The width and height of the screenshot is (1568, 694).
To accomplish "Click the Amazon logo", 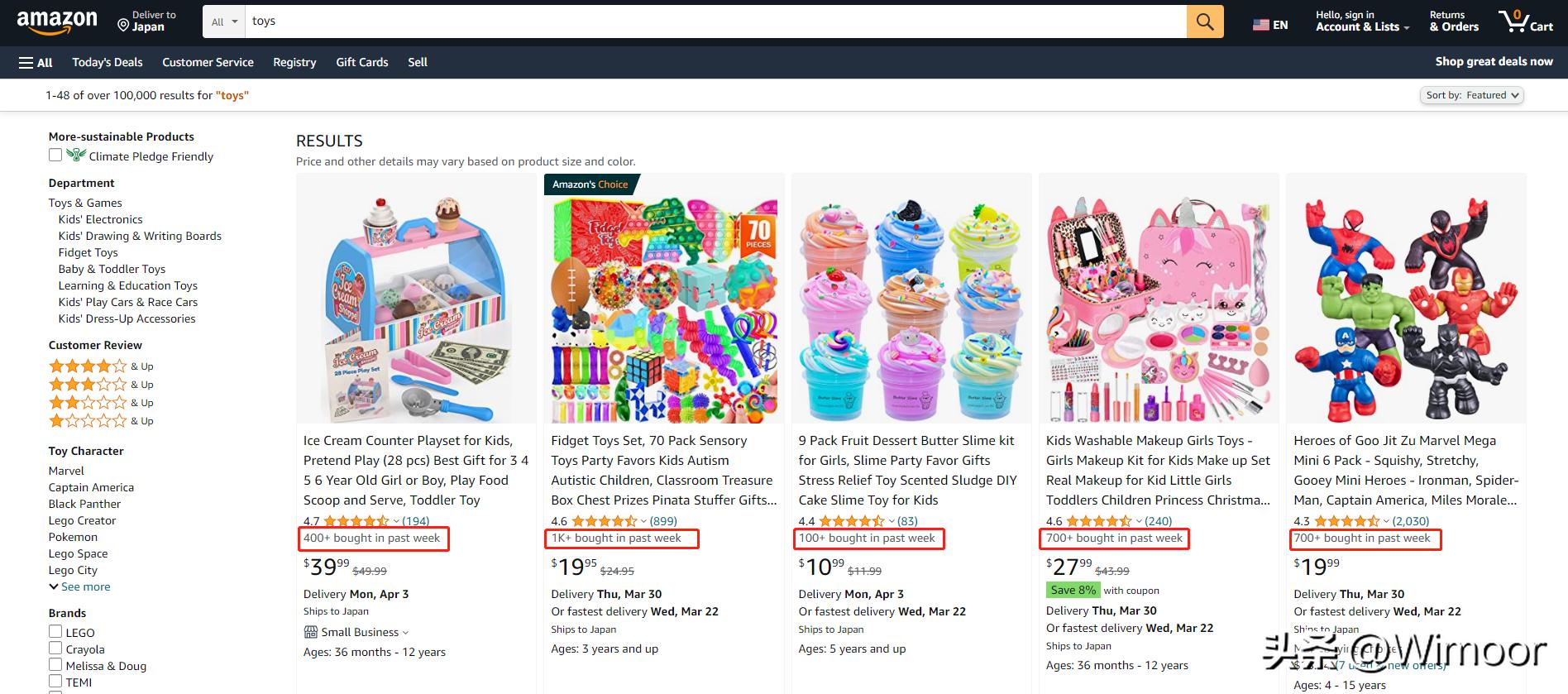I will [x=56, y=22].
